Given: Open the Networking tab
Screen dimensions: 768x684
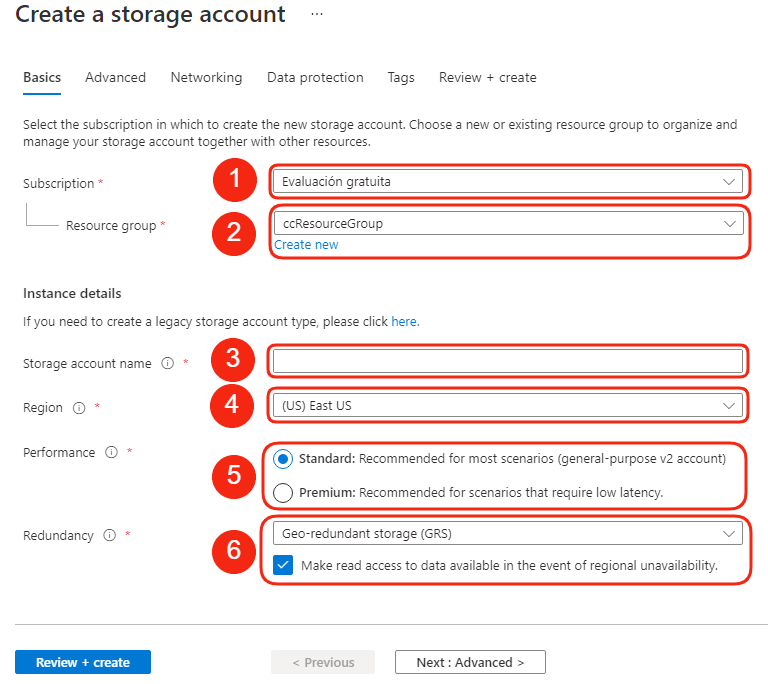Looking at the screenshot, I should pos(206,77).
